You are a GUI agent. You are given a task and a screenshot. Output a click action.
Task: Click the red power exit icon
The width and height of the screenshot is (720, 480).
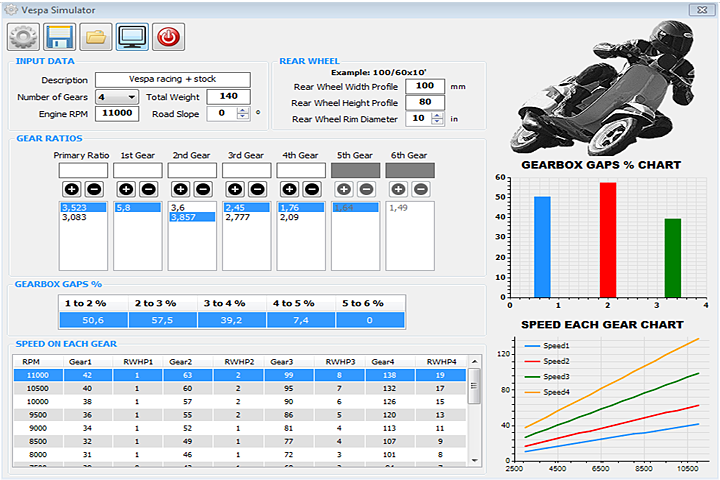click(169, 37)
